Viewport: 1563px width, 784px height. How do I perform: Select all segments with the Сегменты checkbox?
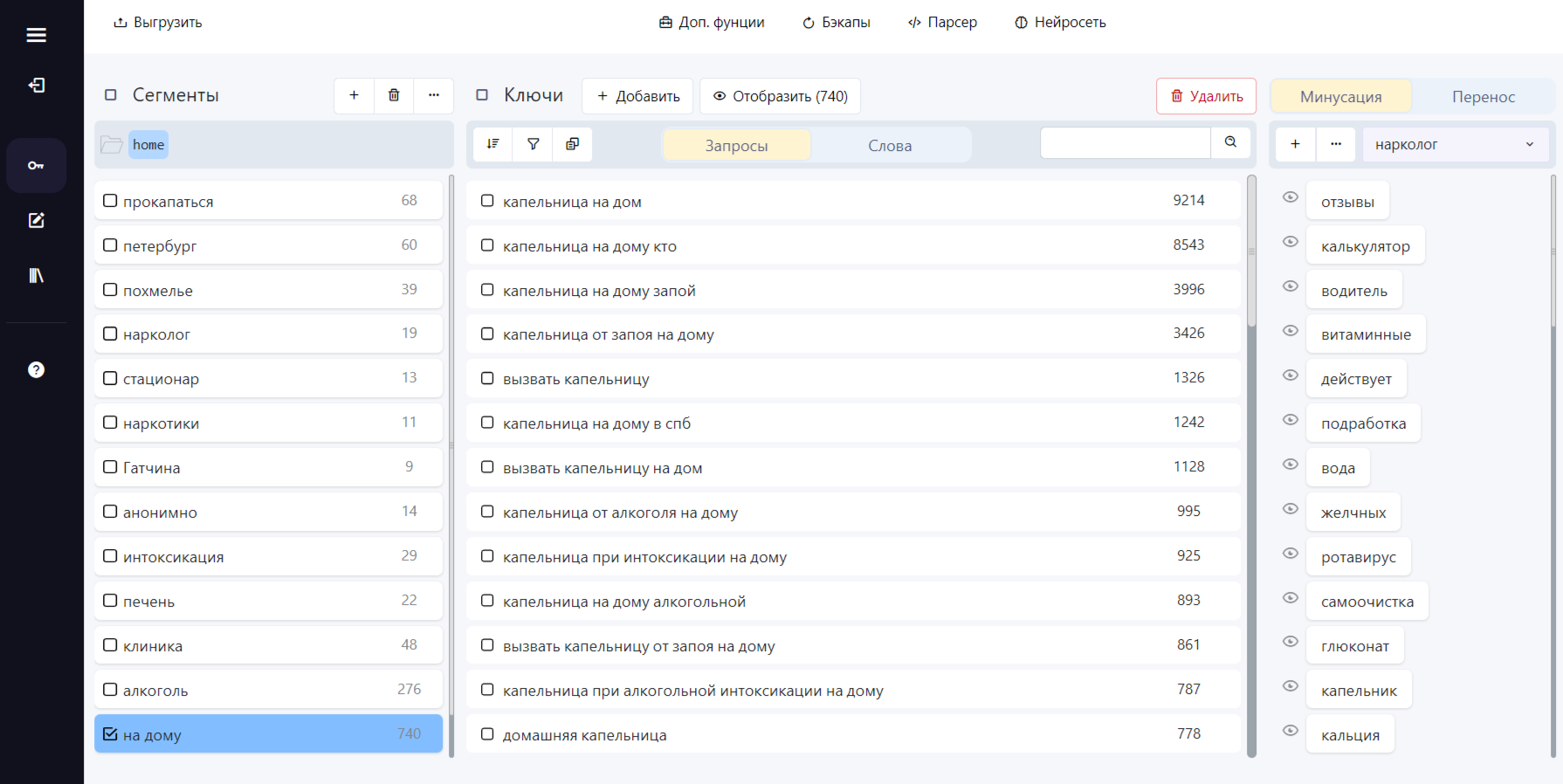coord(111,95)
